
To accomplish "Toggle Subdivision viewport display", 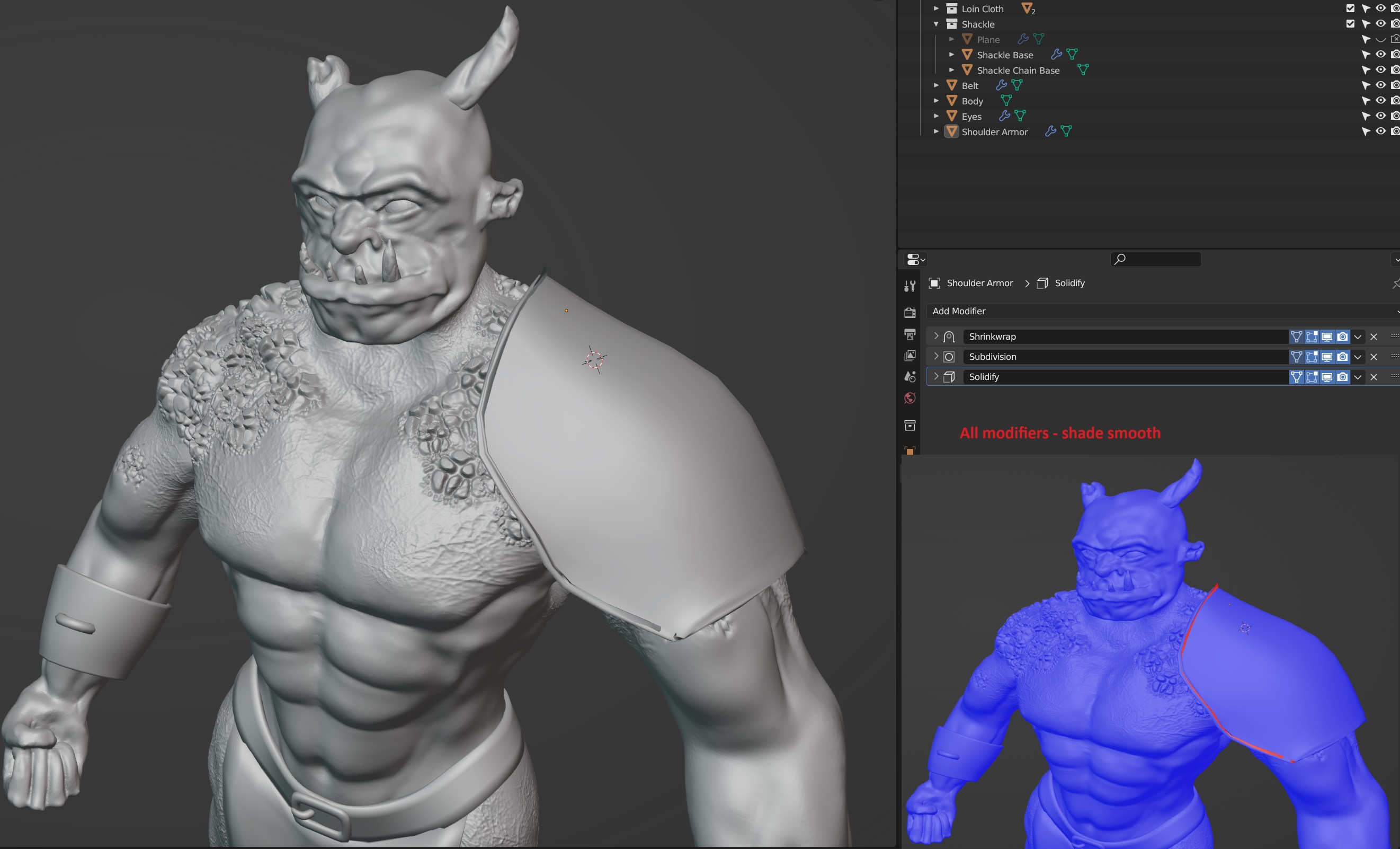I will point(1327,357).
